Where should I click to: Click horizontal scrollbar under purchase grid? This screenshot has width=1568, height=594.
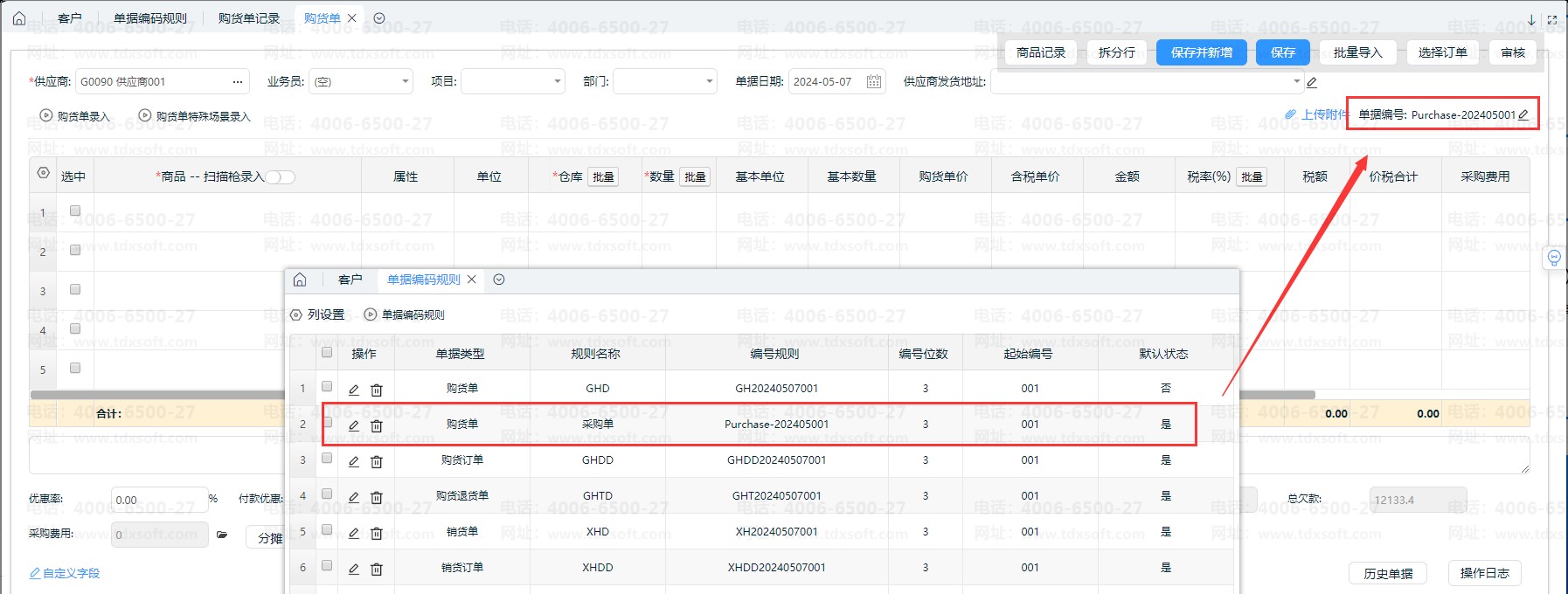[x=671, y=395]
